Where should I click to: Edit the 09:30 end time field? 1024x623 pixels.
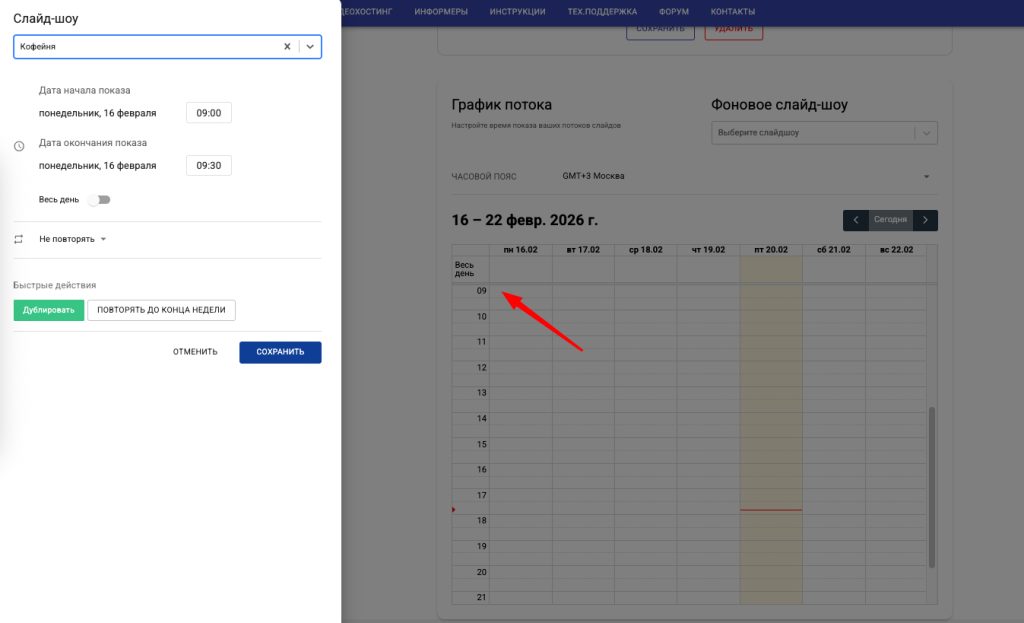click(208, 165)
